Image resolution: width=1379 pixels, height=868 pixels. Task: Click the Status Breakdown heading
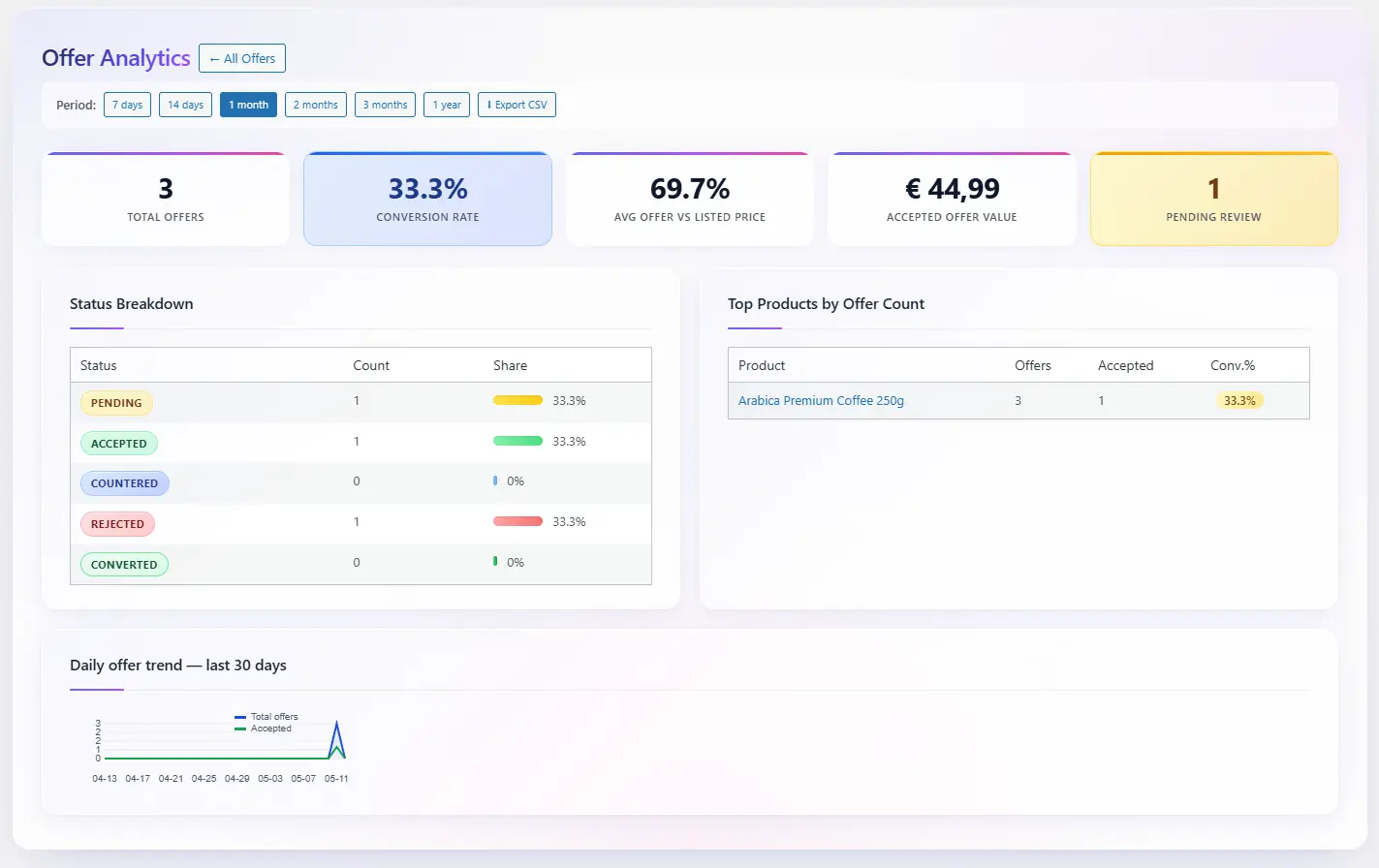tap(132, 303)
